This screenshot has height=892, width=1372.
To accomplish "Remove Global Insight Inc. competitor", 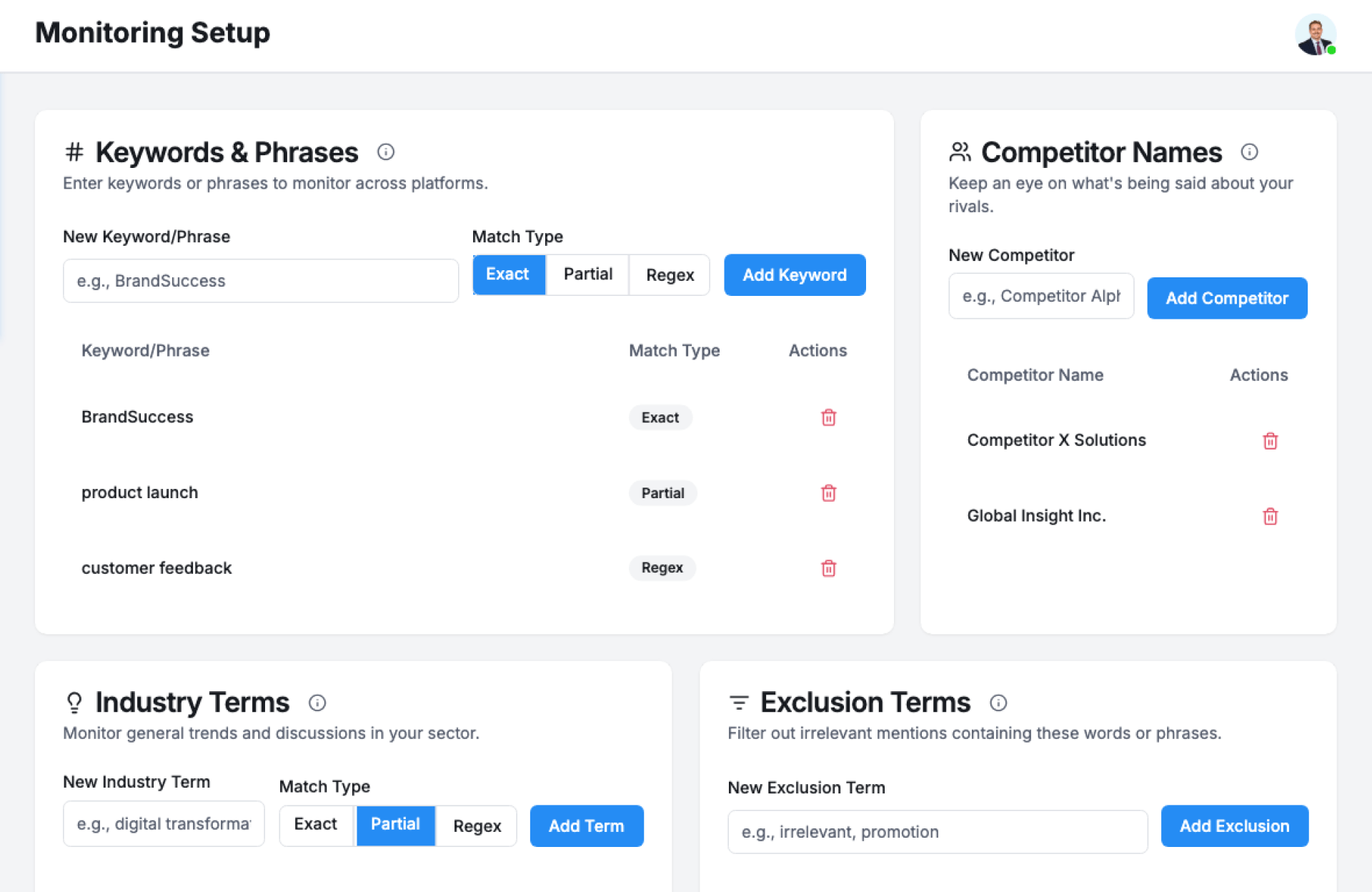I will 1270,516.
